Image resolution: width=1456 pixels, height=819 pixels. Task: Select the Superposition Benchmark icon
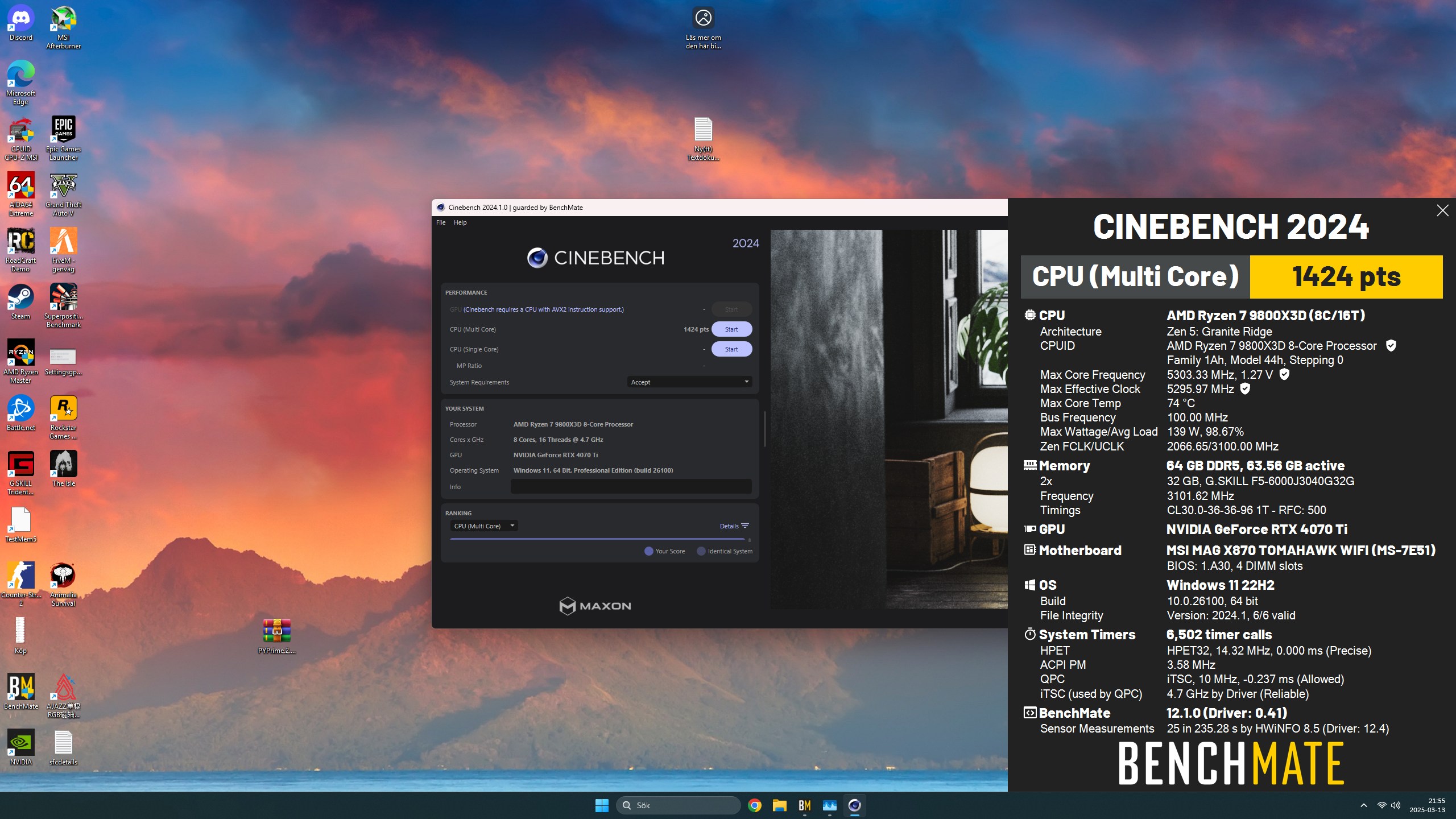click(x=63, y=306)
